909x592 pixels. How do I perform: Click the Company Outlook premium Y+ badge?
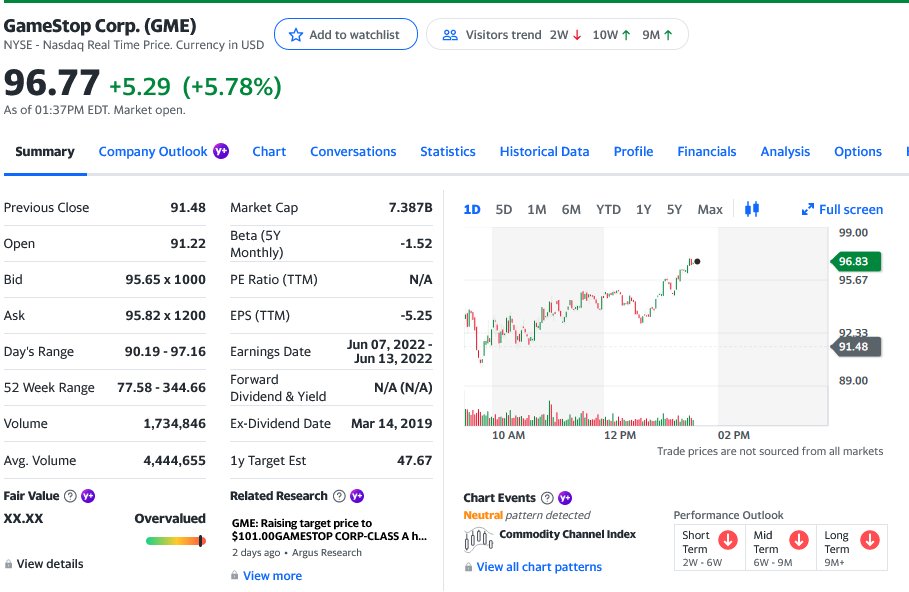pyautogui.click(x=221, y=151)
